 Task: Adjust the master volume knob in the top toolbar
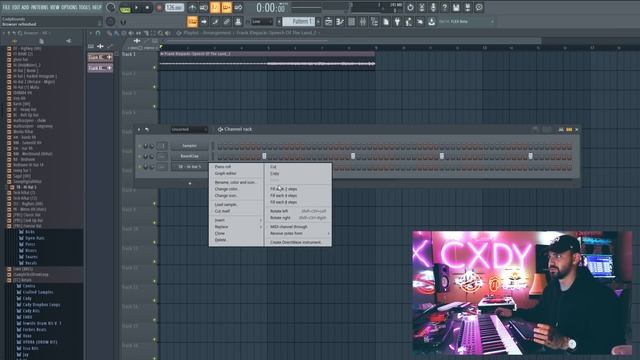click(x=111, y=7)
